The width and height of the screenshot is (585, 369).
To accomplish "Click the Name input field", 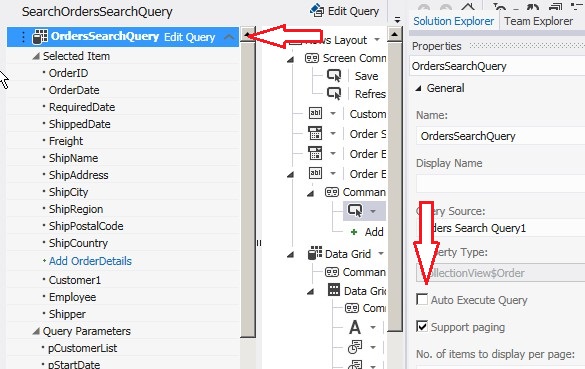I will (501, 136).
